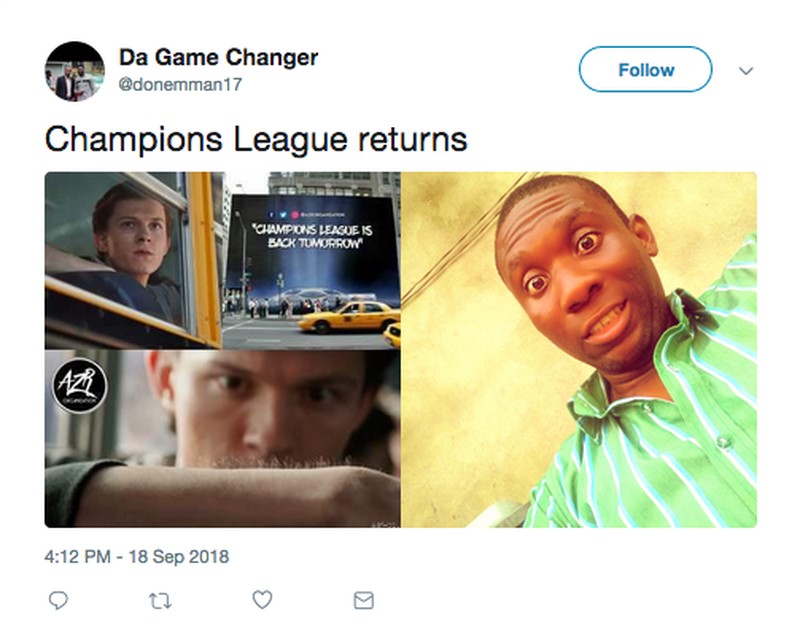Image resolution: width=800 pixels, height=644 pixels.
Task: Open the Spider-Man meme image on left
Action: tap(222, 350)
